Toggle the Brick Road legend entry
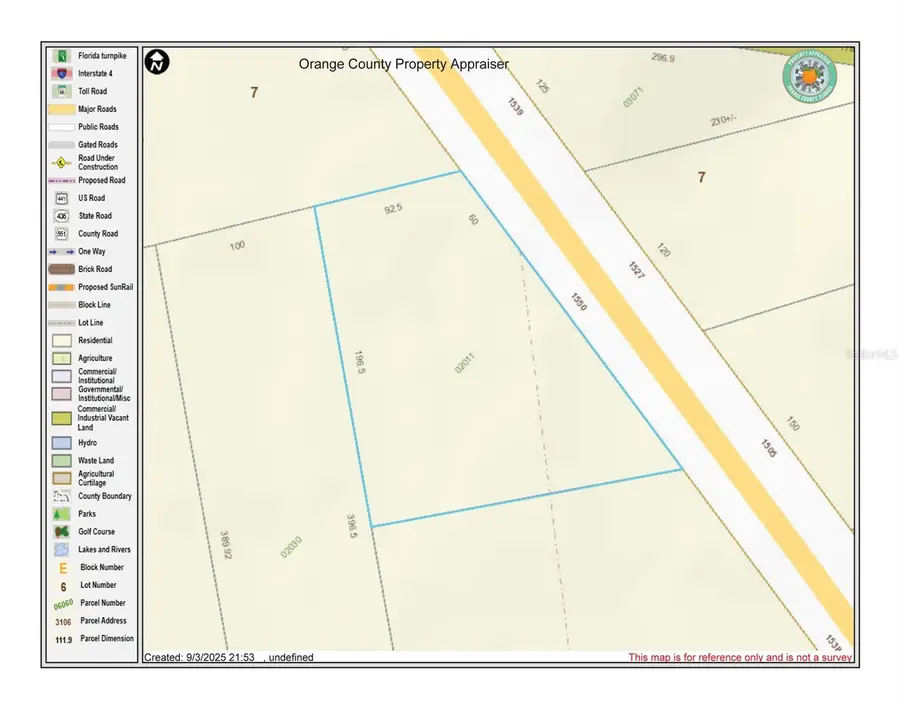900x708 pixels. pos(62,269)
